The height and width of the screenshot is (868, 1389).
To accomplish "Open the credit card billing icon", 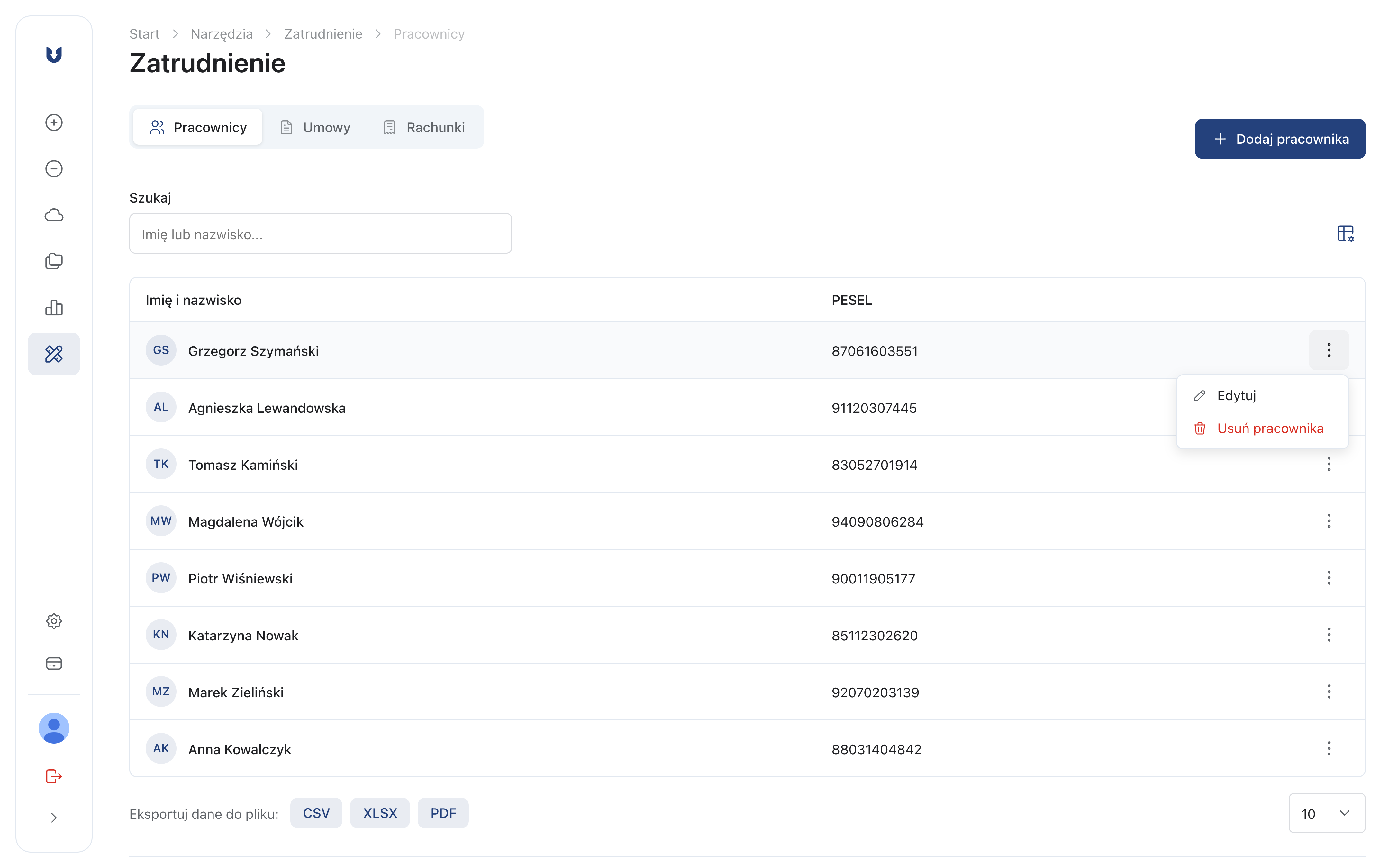I will pyautogui.click(x=54, y=664).
